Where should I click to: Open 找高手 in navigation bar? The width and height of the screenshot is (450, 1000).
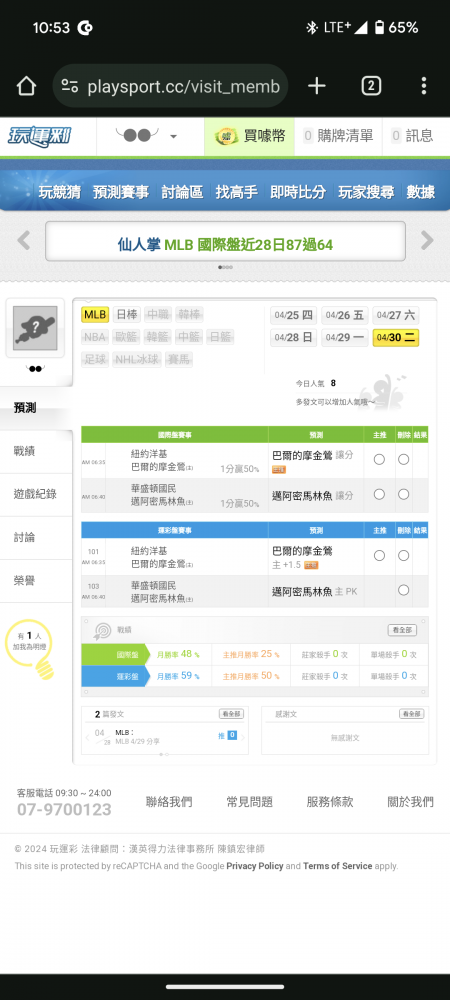[x=236, y=192]
